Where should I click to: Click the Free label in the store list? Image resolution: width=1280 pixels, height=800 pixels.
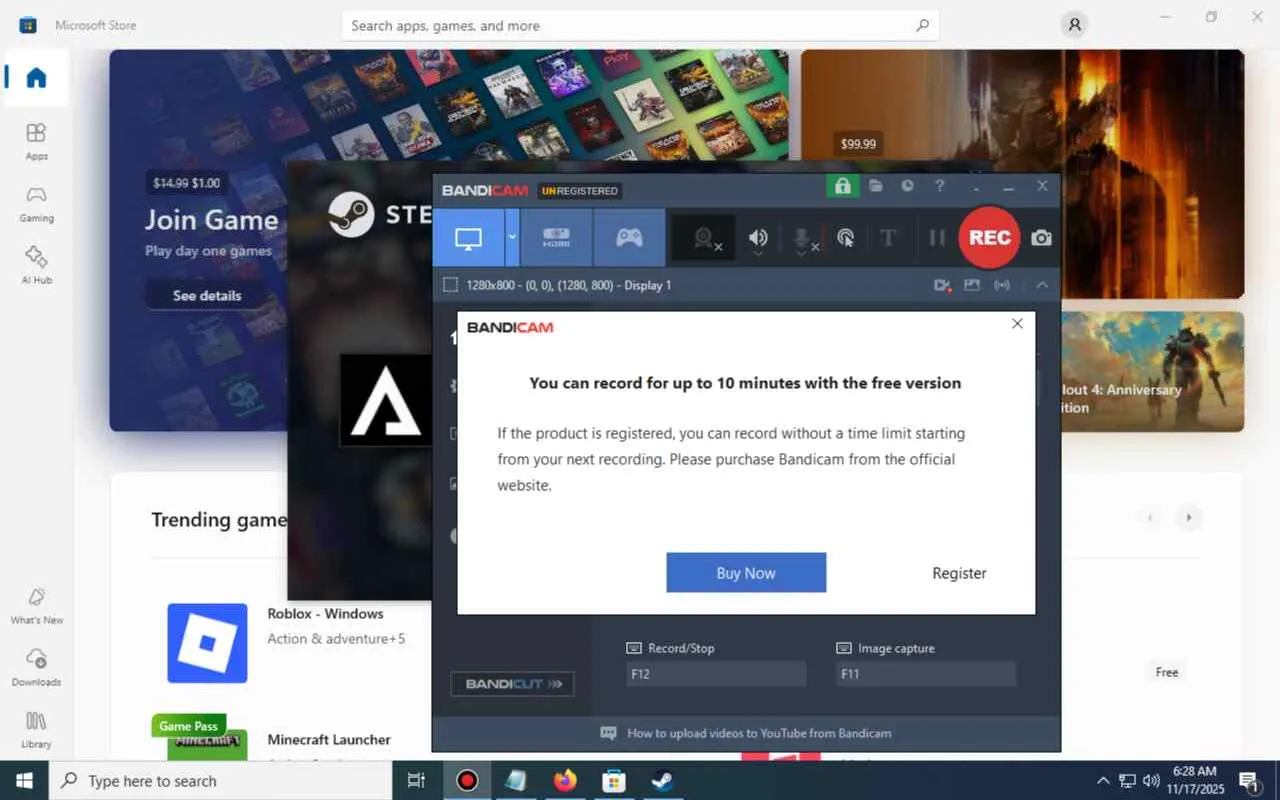tap(1167, 673)
